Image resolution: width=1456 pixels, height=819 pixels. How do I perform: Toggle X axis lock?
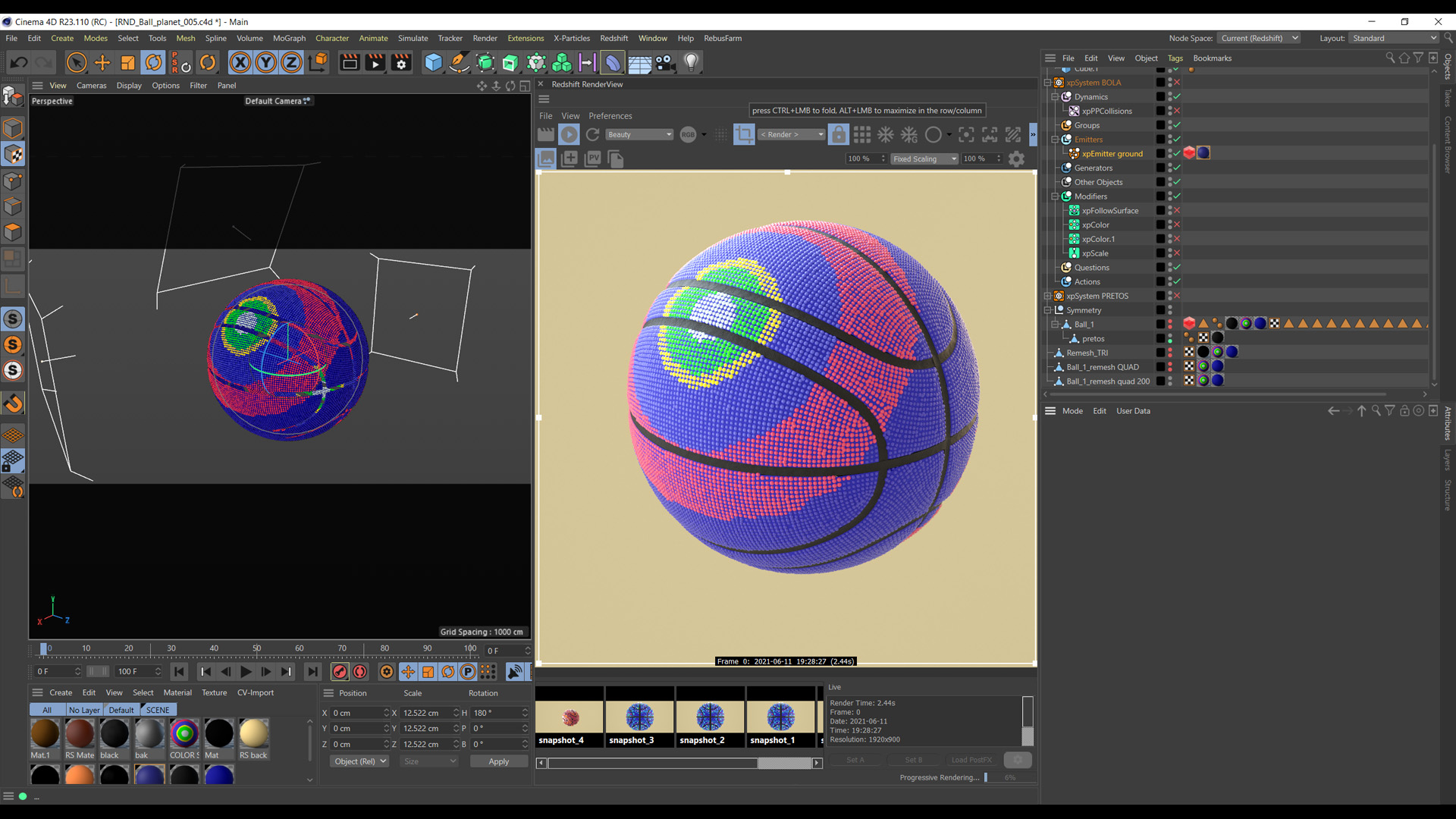coord(240,63)
